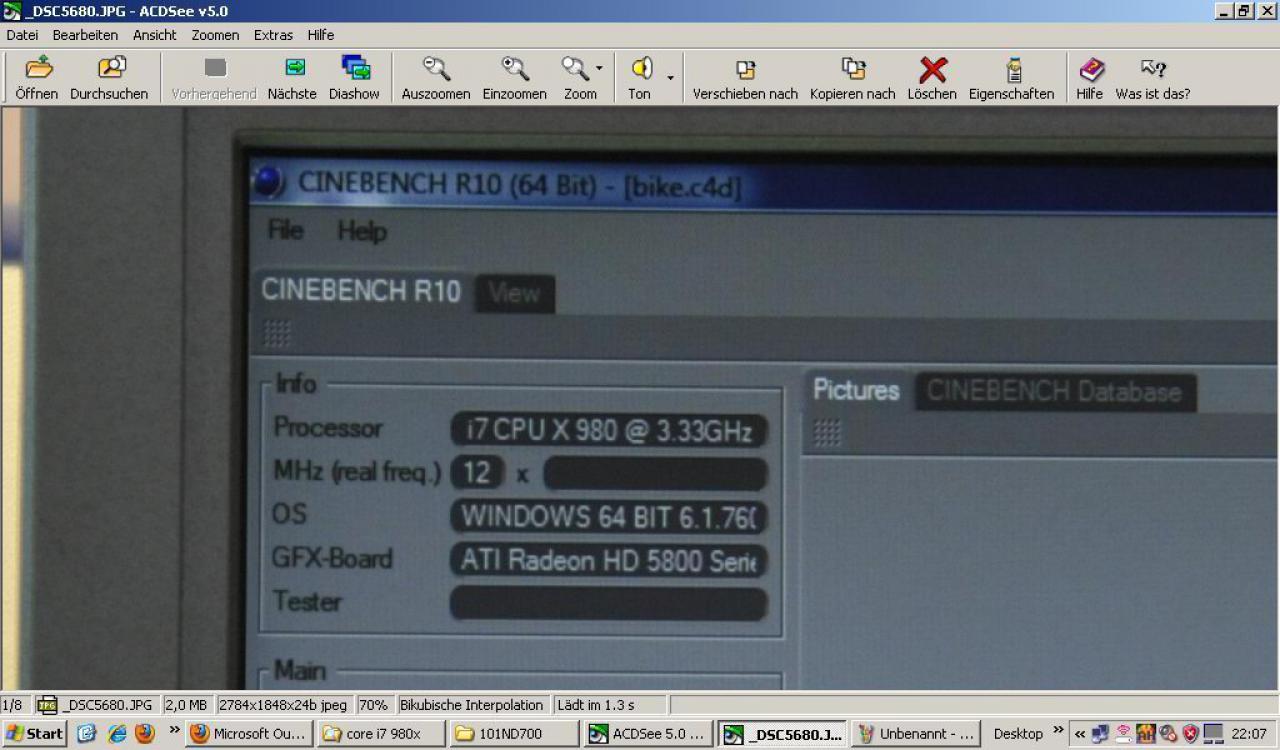Click the Desktop toolbar label

tap(1018, 733)
